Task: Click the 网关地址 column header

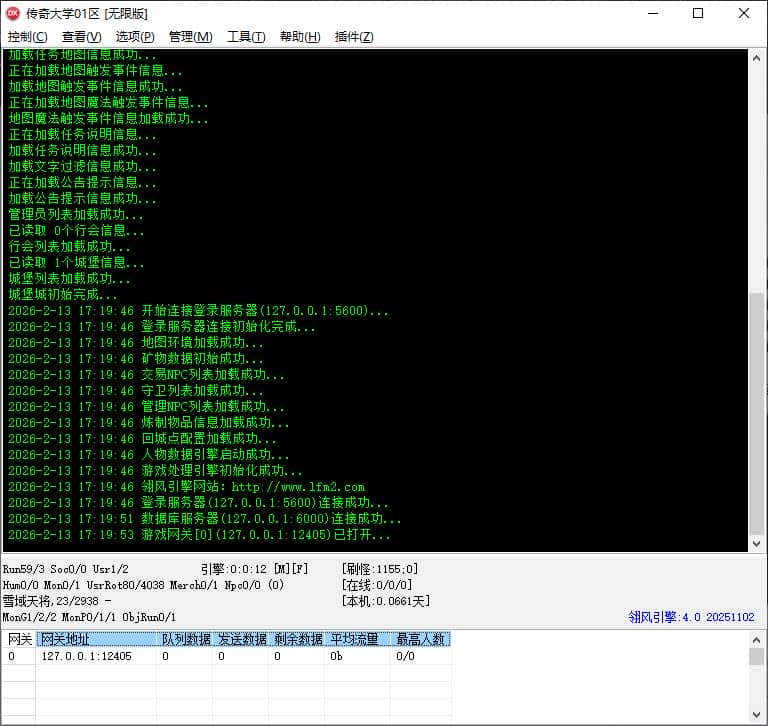Action: pos(96,639)
